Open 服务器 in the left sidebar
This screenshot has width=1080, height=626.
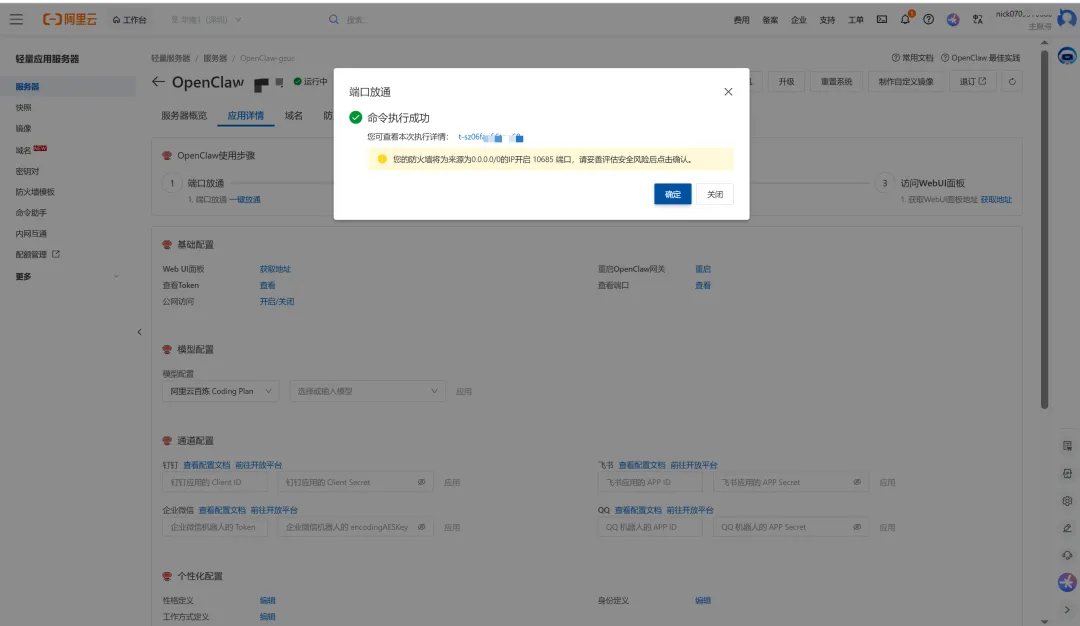point(68,86)
